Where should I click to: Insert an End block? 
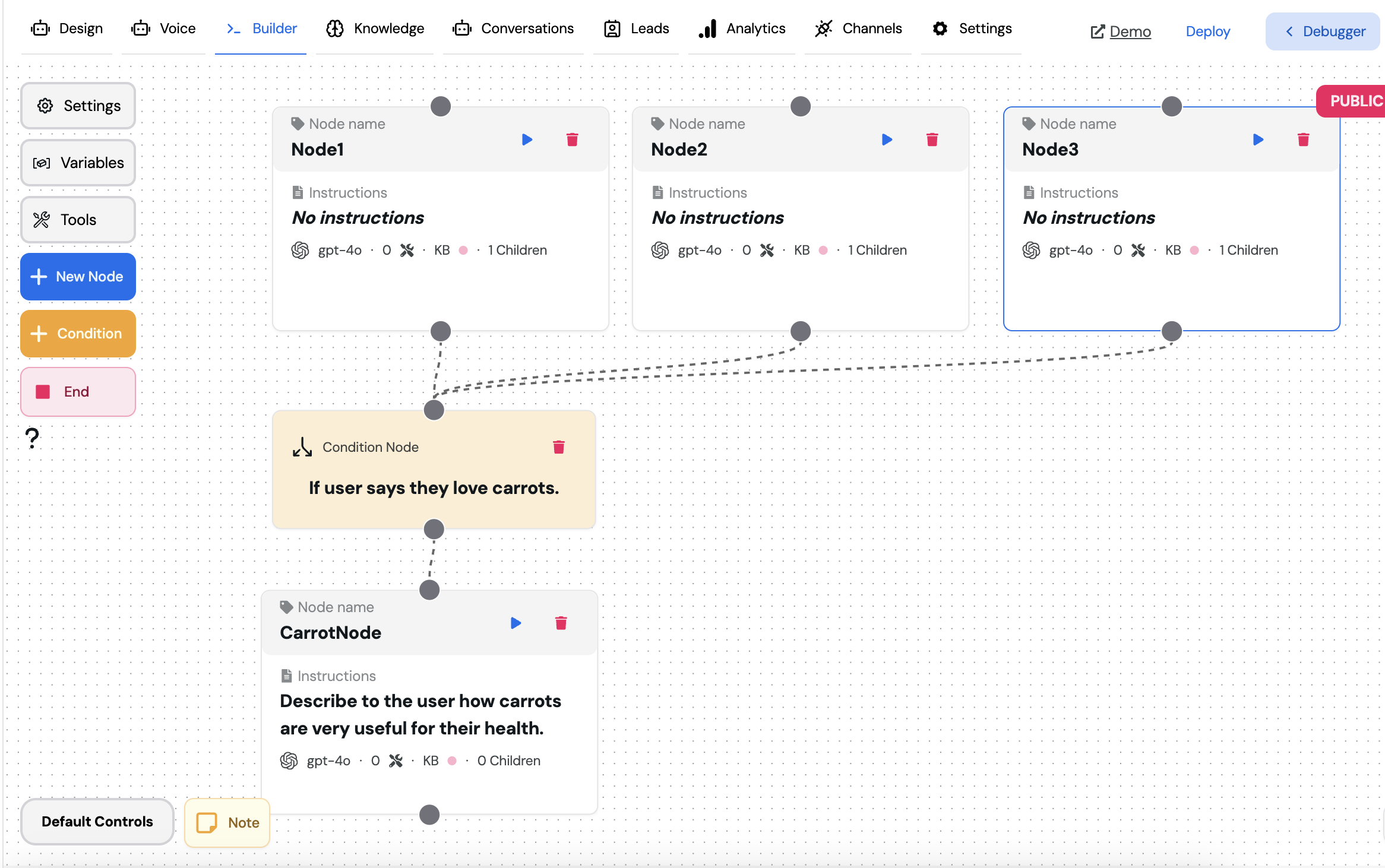[78, 392]
